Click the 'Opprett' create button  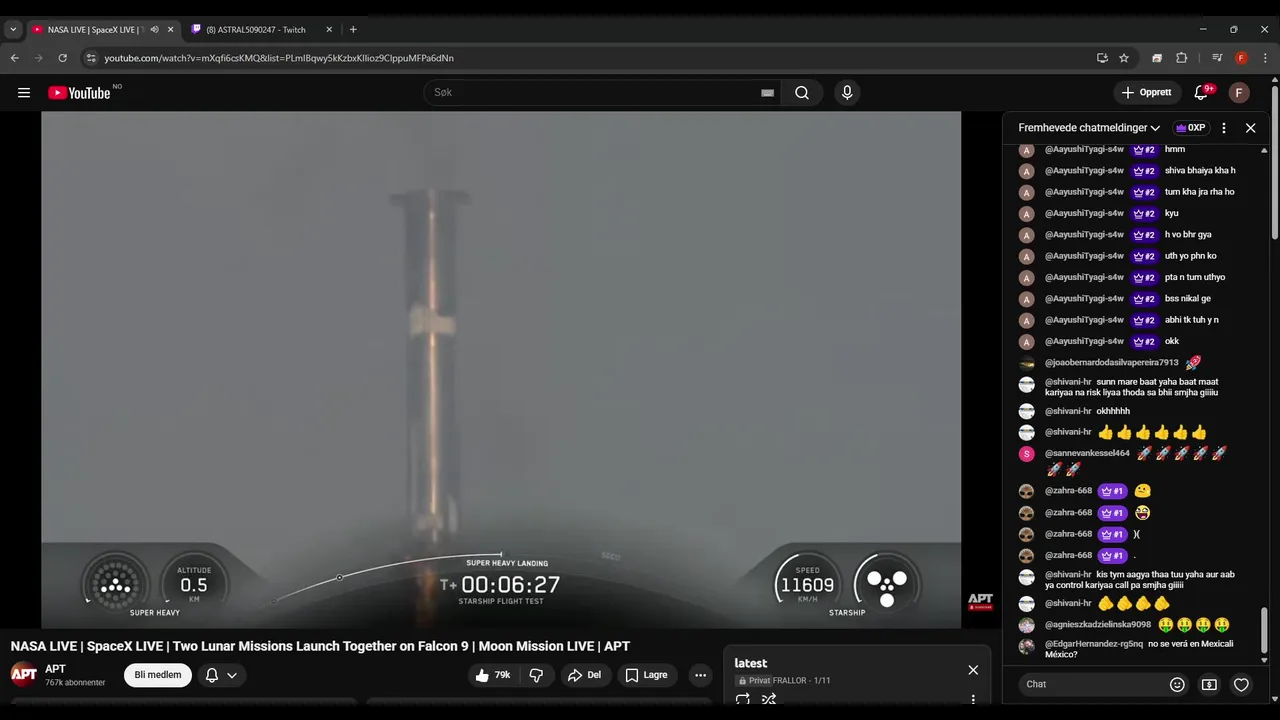[1147, 93]
